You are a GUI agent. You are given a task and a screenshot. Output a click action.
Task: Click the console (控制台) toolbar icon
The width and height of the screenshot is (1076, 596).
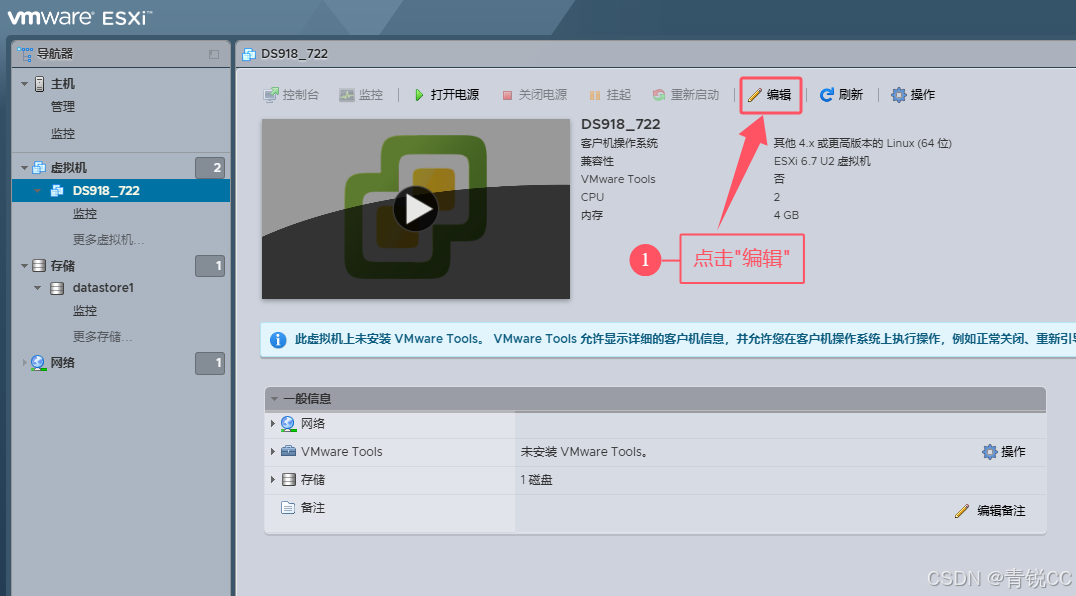[x=271, y=95]
